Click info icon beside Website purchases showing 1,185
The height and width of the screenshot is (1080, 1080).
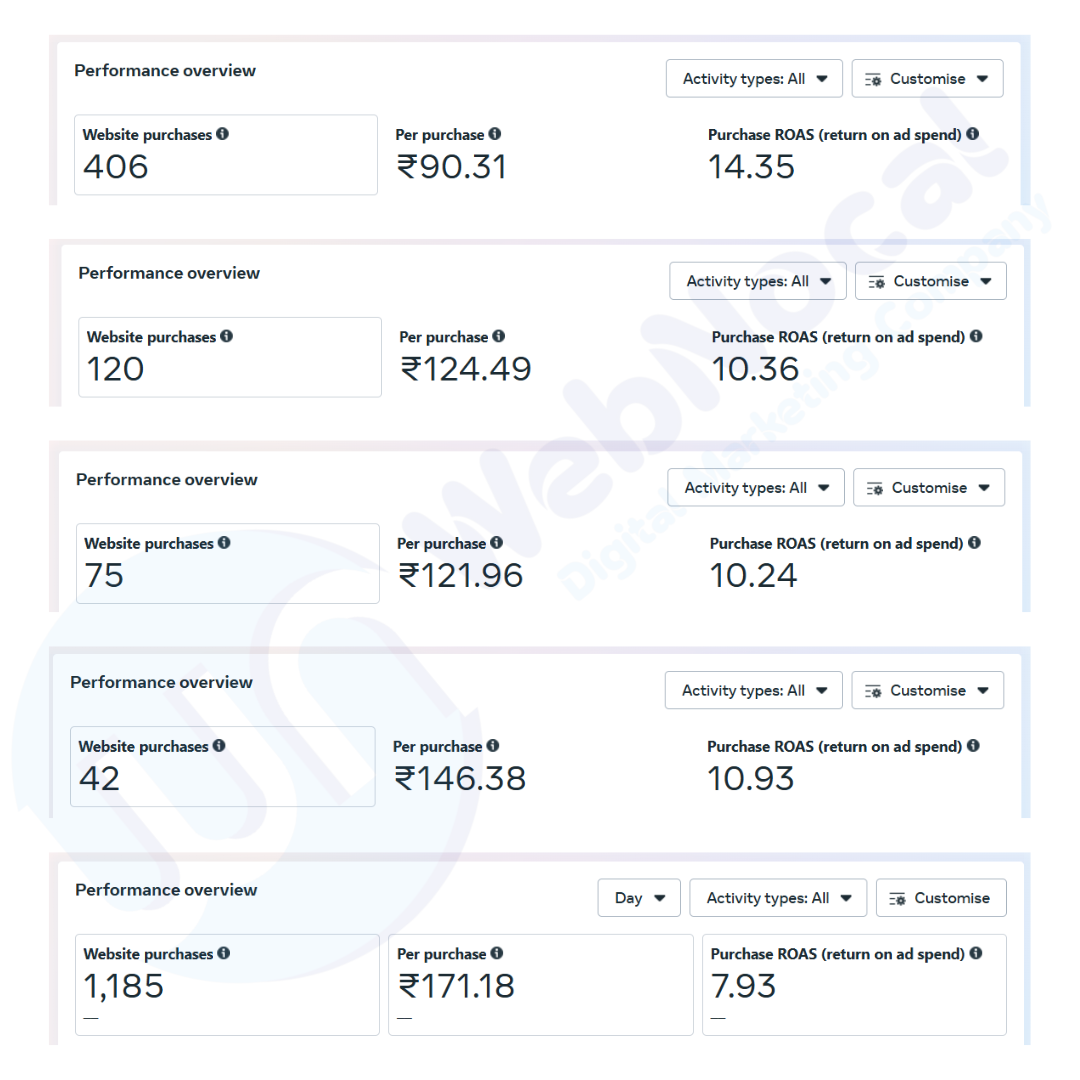coord(224,954)
